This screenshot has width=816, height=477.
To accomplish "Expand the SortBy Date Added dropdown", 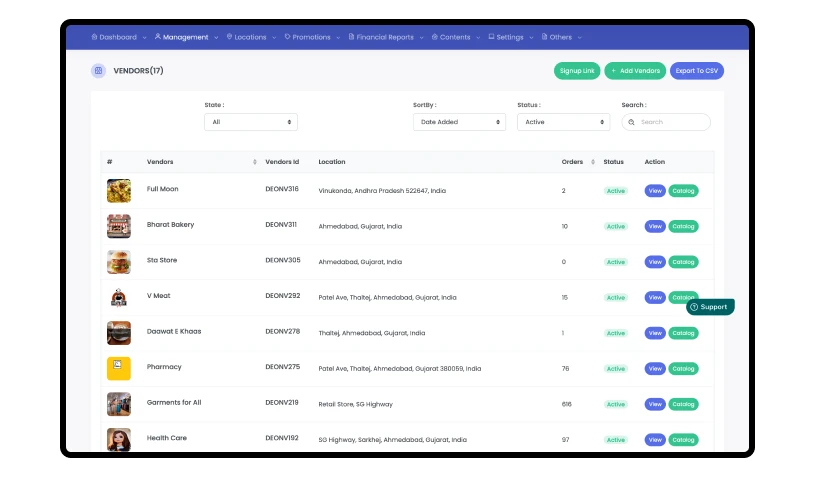I will pyautogui.click(x=459, y=122).
